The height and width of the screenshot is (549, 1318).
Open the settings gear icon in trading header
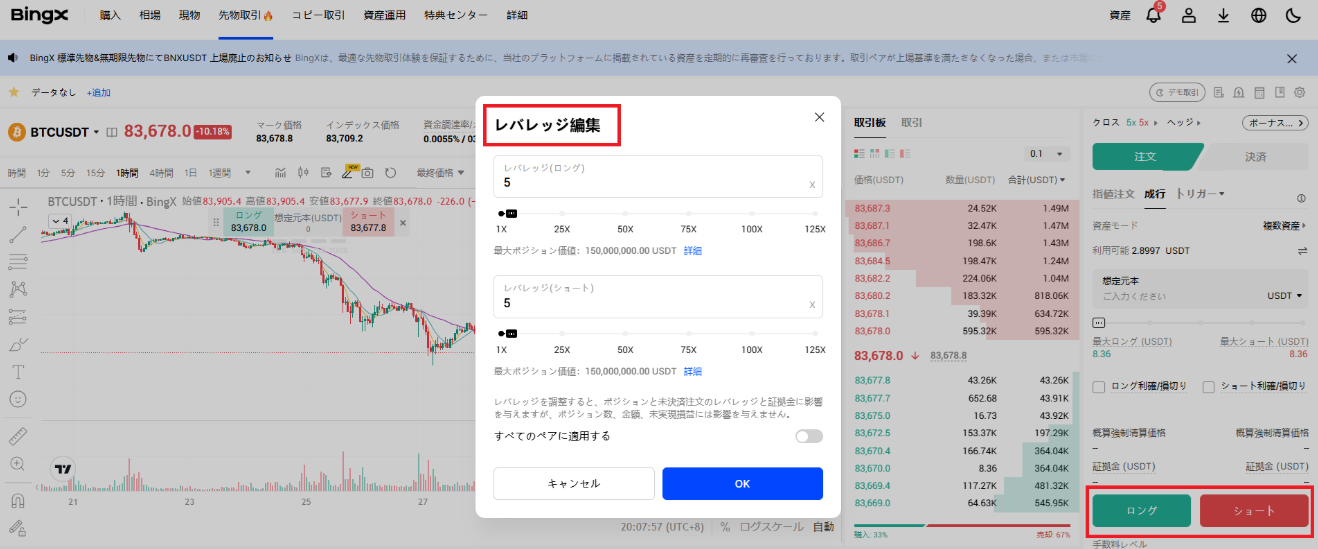coord(1300,92)
